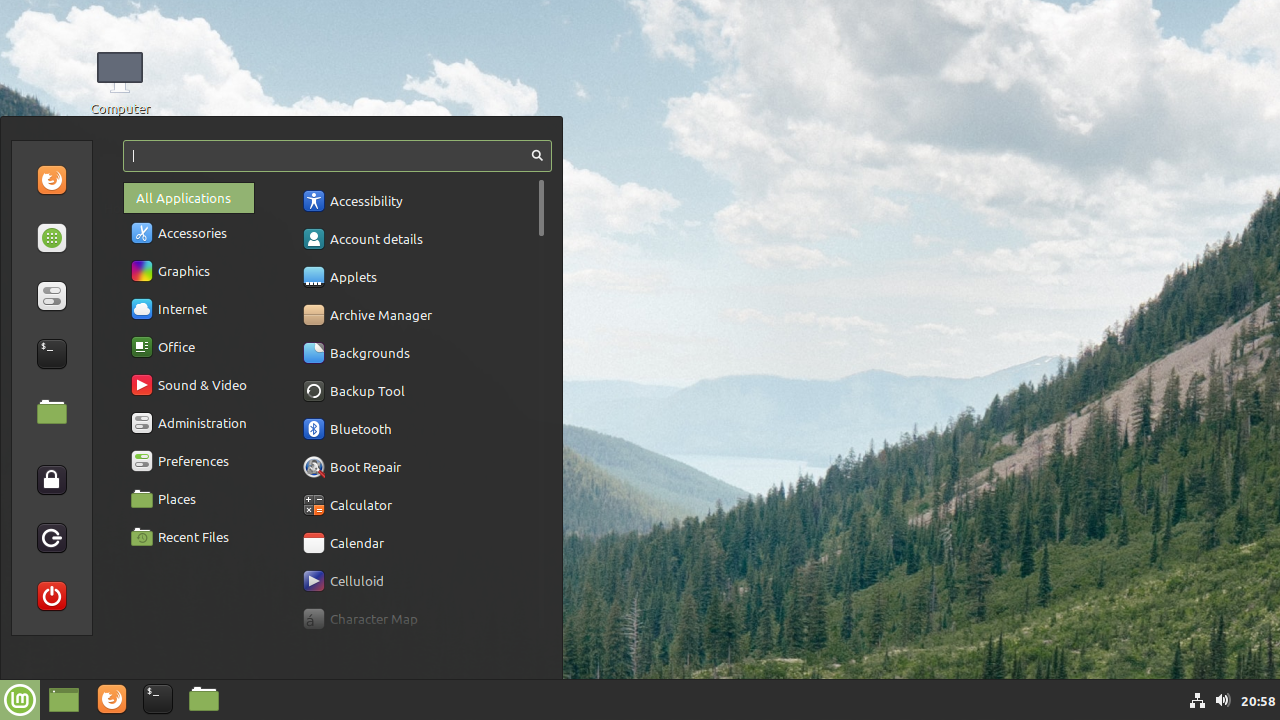
Task: Open Files icon in favorites sidebar
Action: coord(52,412)
